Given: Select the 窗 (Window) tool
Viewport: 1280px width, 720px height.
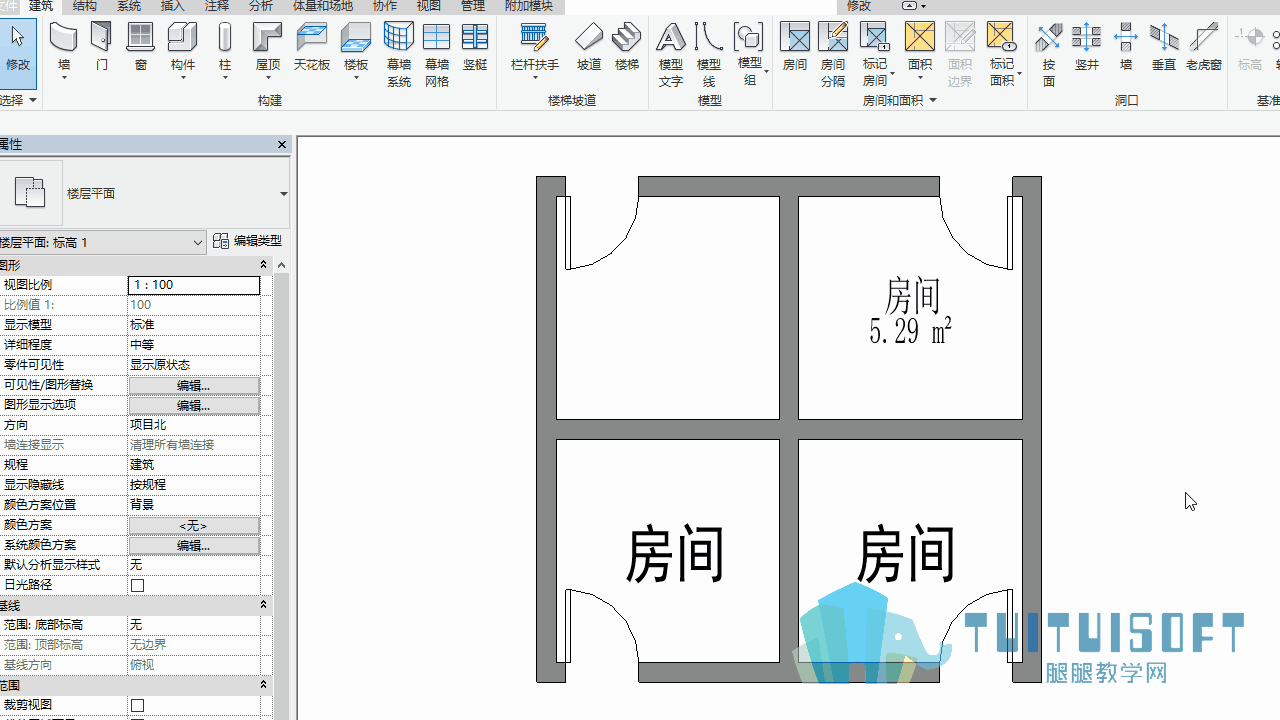Looking at the screenshot, I should 140,49.
